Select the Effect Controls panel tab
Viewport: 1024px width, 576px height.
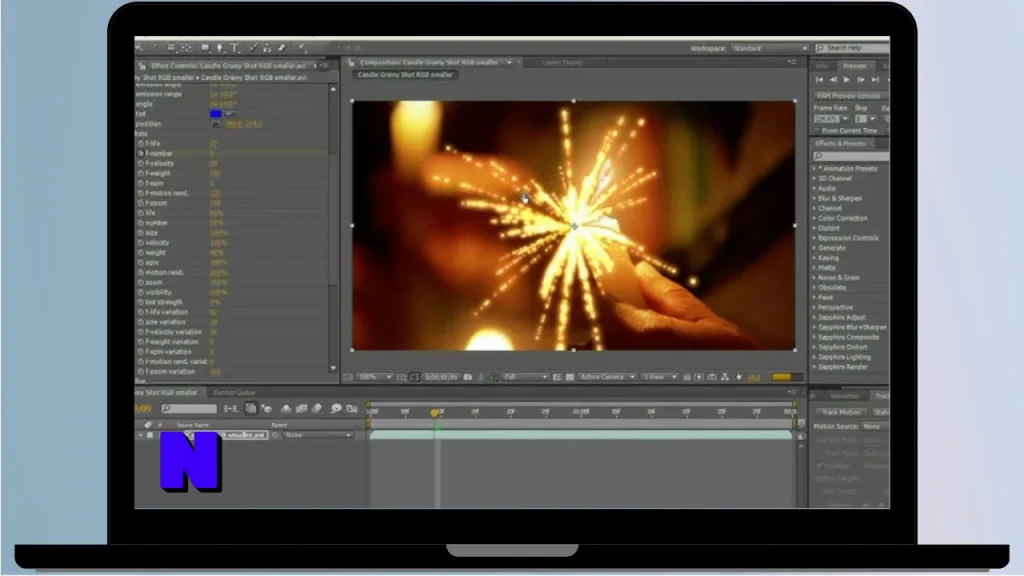point(228,66)
